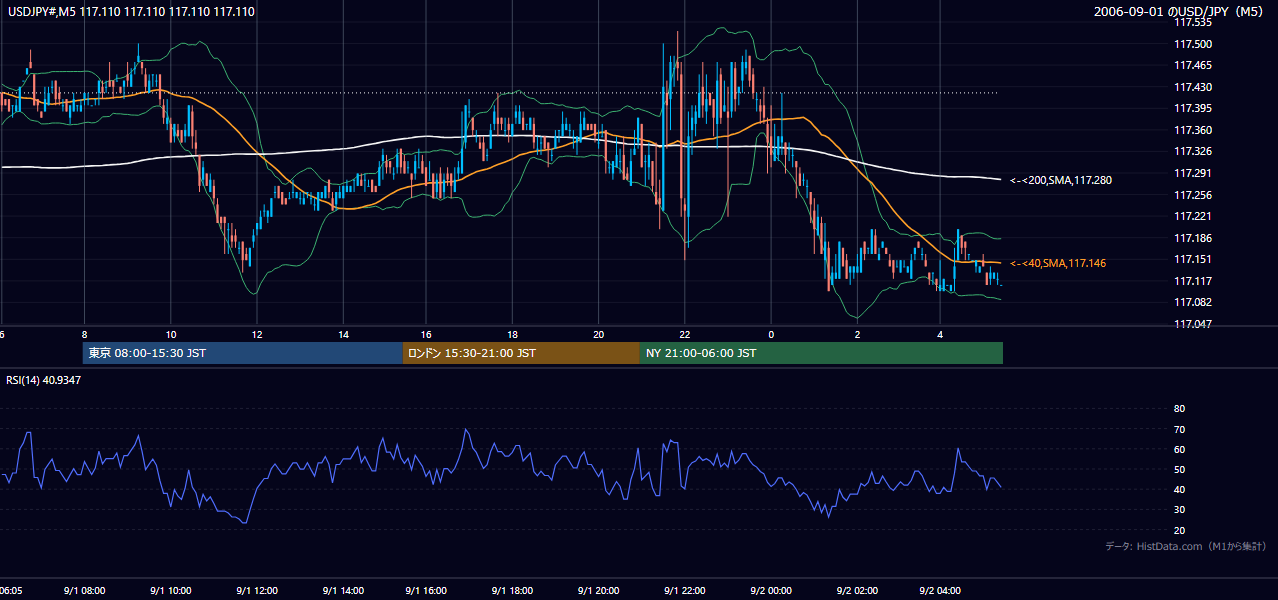This screenshot has width=1278, height=600.
Task: Click the 117.082 price axis label
Action: 1193,303
